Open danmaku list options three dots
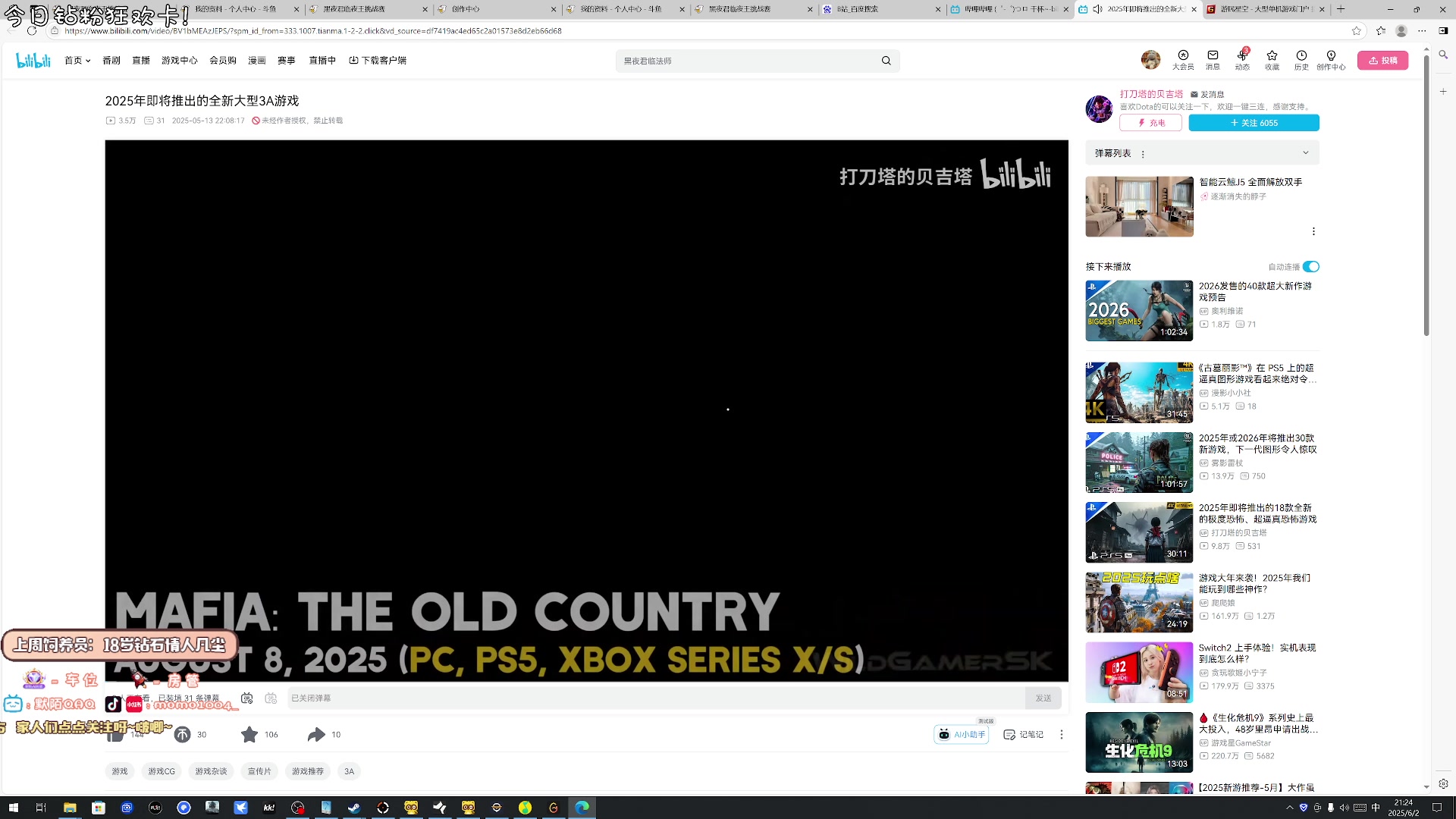The height and width of the screenshot is (819, 1456). (x=1143, y=154)
